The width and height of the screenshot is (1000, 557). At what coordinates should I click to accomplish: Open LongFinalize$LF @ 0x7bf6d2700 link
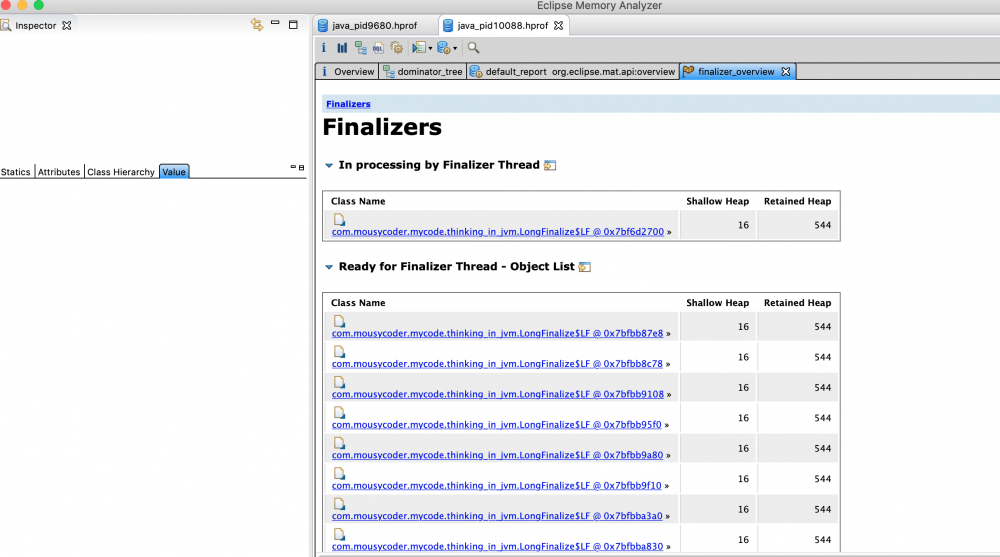pyautogui.click(x=497, y=232)
